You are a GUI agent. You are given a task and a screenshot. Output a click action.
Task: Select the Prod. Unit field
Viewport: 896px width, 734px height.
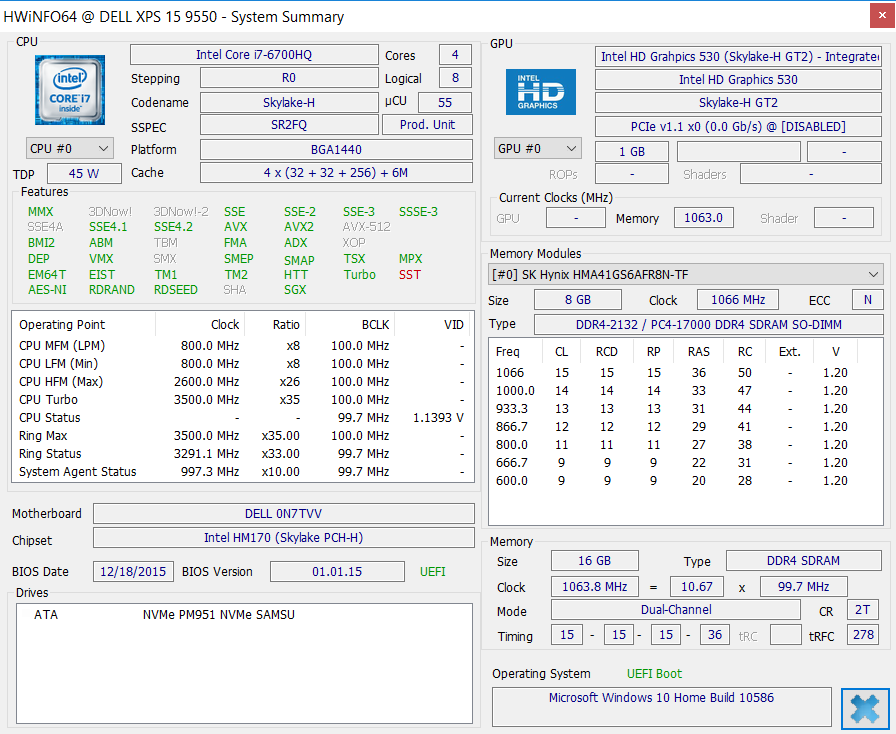427,125
